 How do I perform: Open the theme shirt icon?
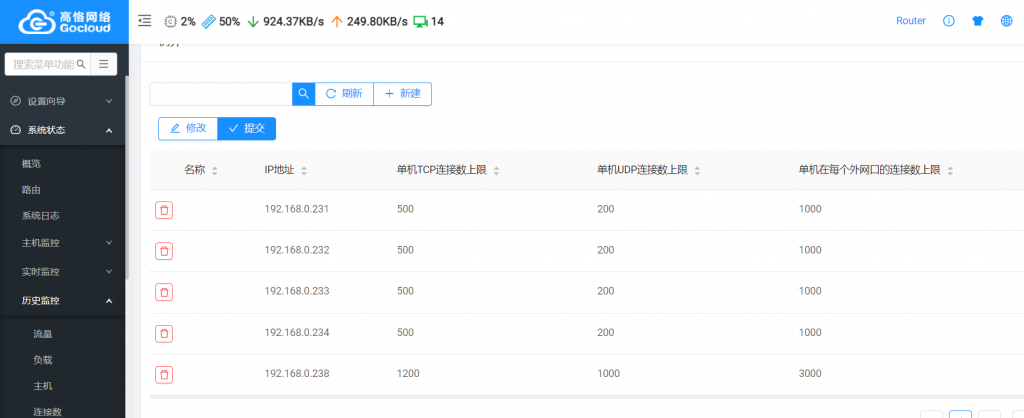pos(977,21)
